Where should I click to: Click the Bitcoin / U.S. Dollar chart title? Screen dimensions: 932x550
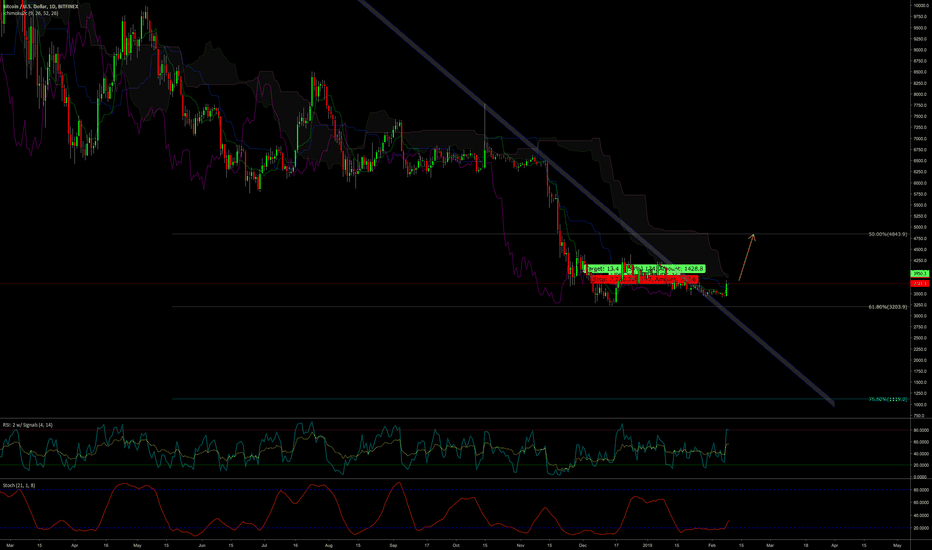(x=40, y=6)
